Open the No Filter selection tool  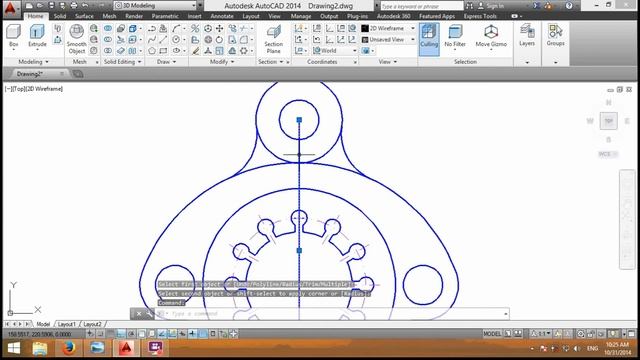tap(455, 36)
